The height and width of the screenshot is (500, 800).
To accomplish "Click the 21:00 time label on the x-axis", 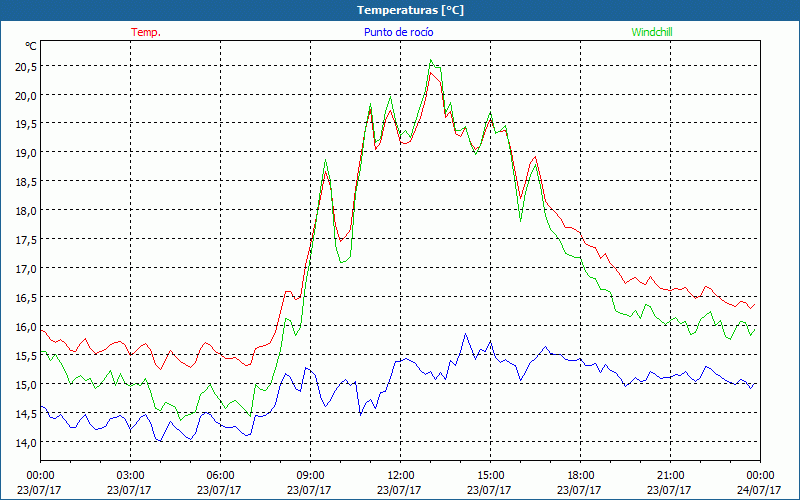I will coord(670,476).
